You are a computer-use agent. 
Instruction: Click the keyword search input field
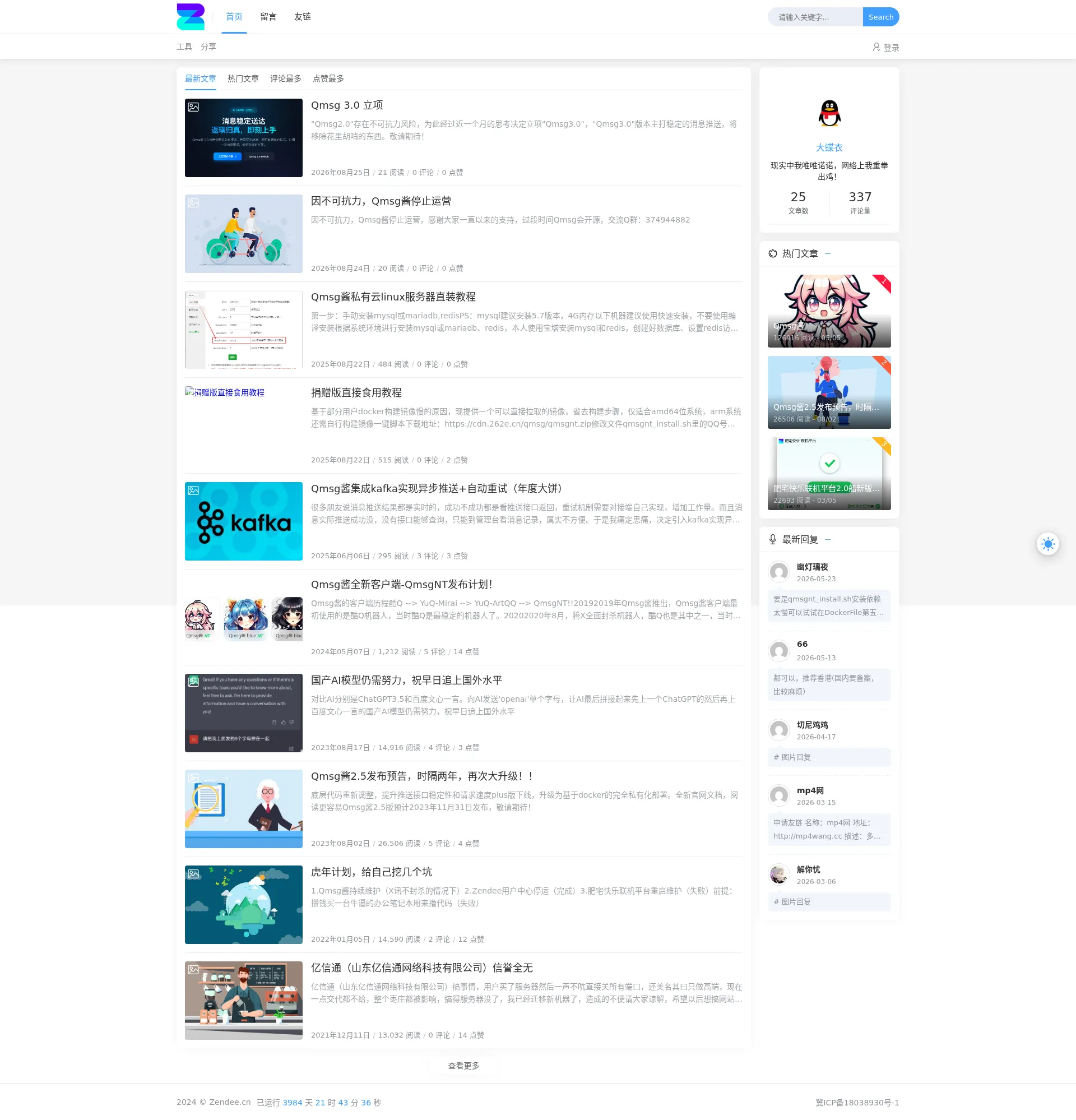click(815, 17)
